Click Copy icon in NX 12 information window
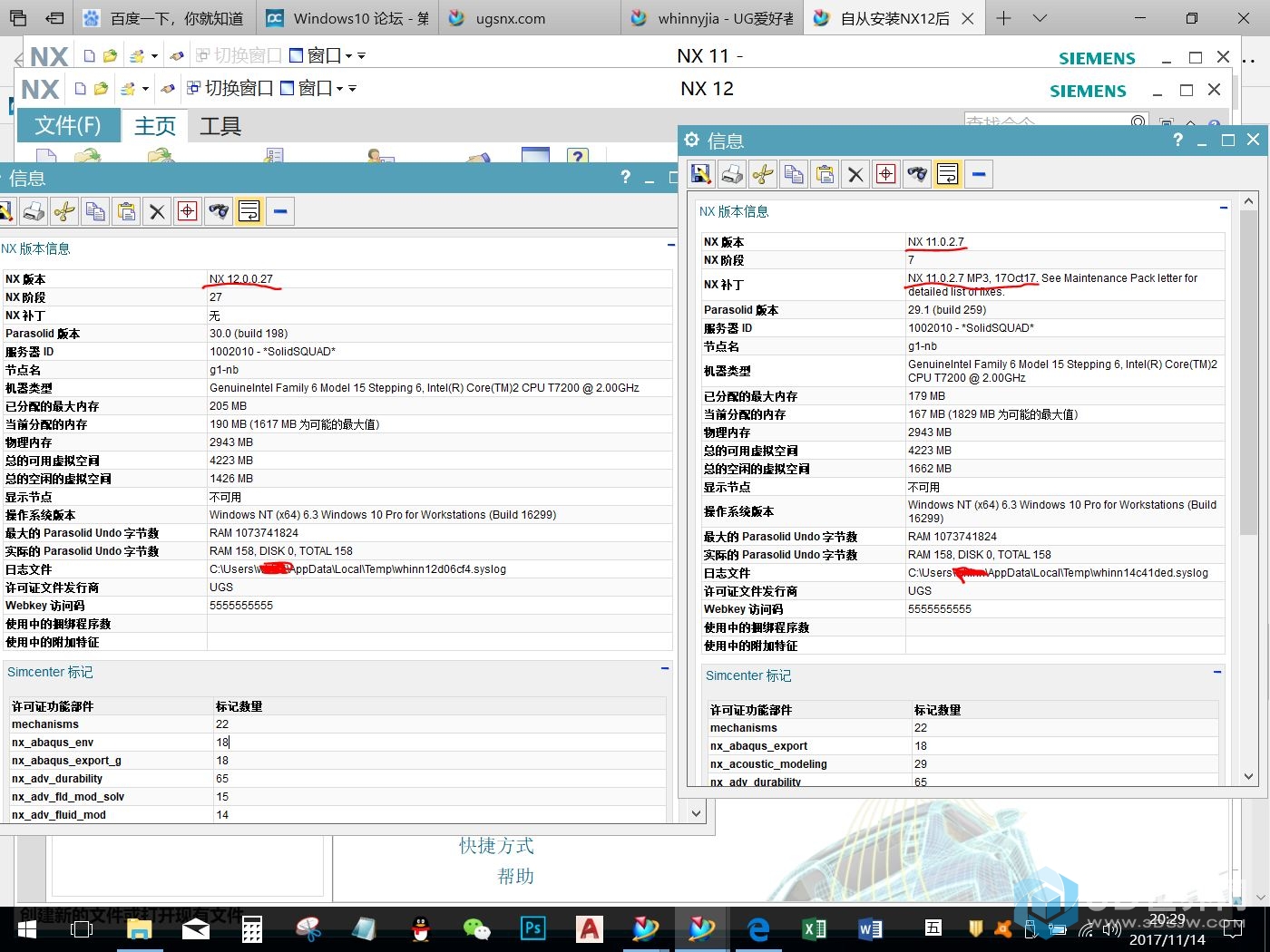The width and height of the screenshot is (1270, 952). pos(95,211)
